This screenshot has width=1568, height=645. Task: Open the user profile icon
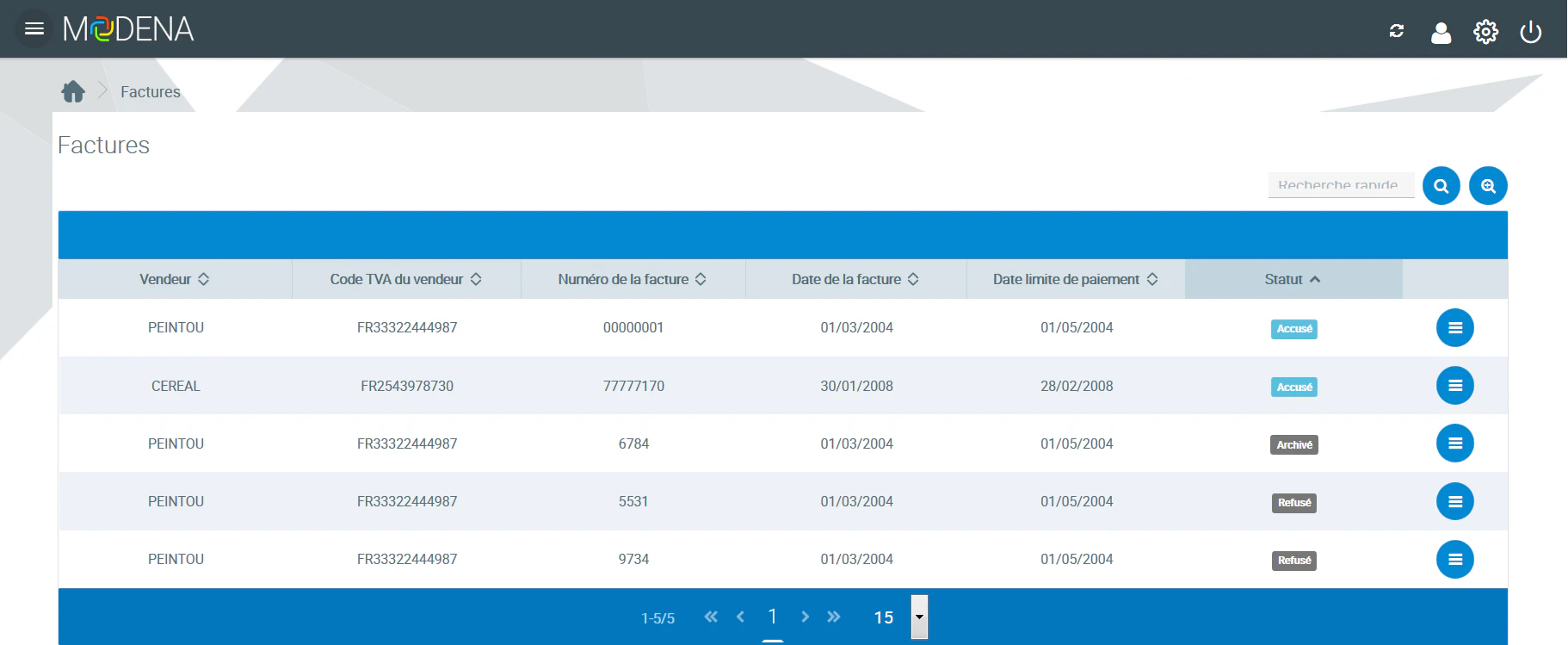click(1441, 32)
